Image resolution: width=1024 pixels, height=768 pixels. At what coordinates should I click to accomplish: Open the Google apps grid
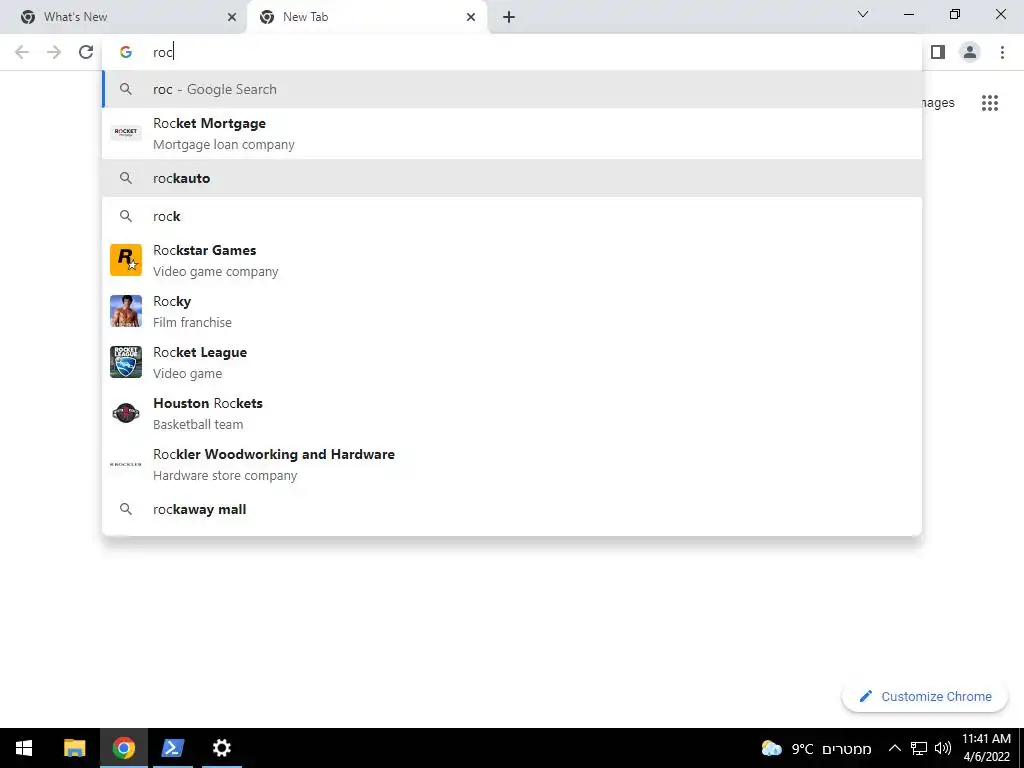(x=990, y=103)
